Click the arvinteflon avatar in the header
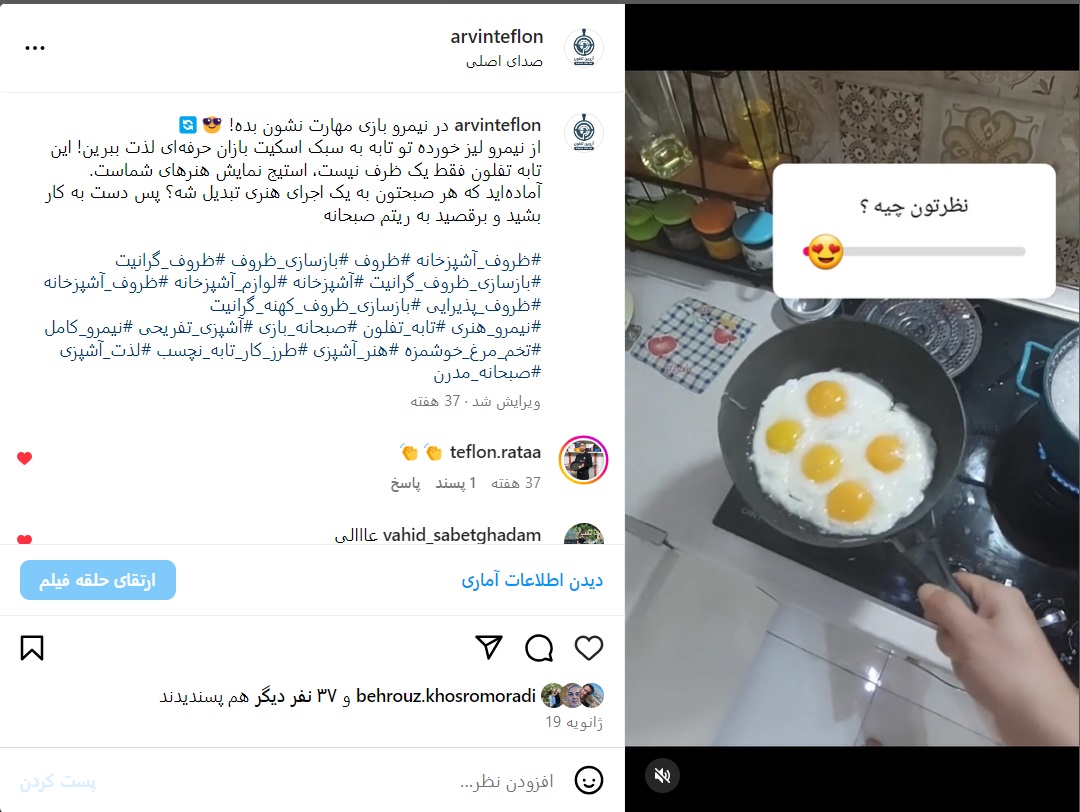The image size is (1080, 812). coord(584,48)
